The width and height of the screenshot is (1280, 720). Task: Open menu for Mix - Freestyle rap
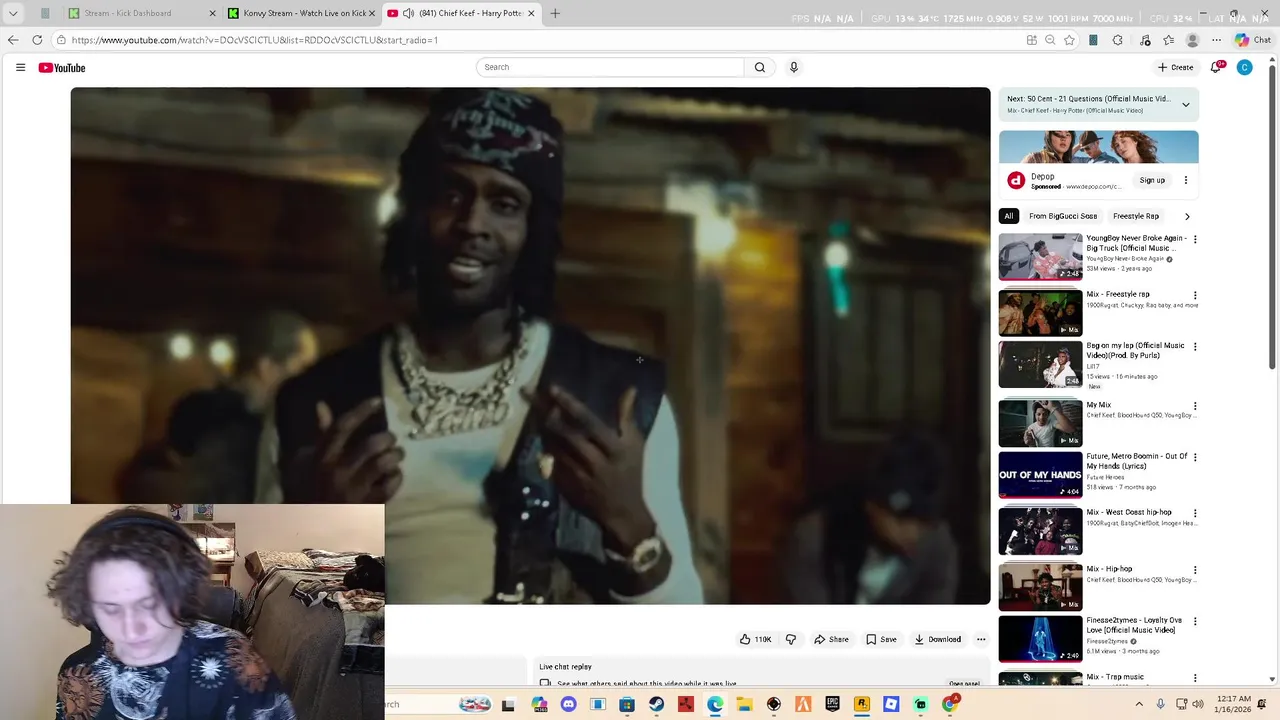(x=1195, y=296)
